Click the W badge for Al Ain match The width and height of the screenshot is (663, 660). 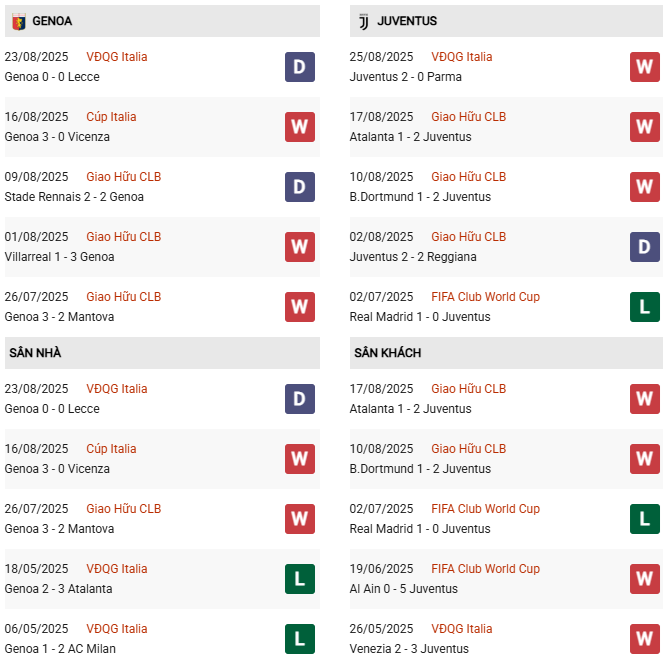pos(645,579)
